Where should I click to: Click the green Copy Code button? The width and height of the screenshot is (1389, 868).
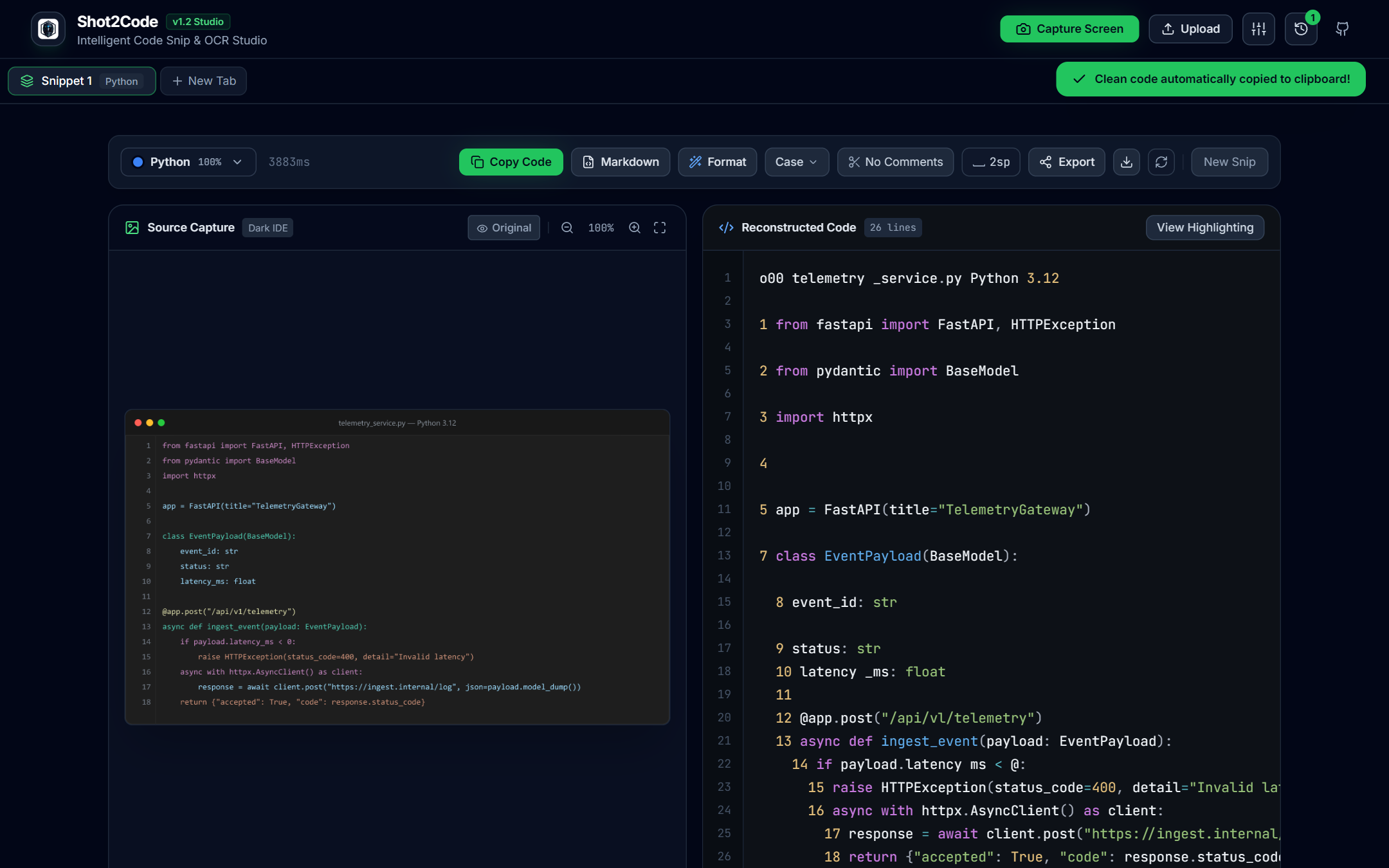point(511,162)
